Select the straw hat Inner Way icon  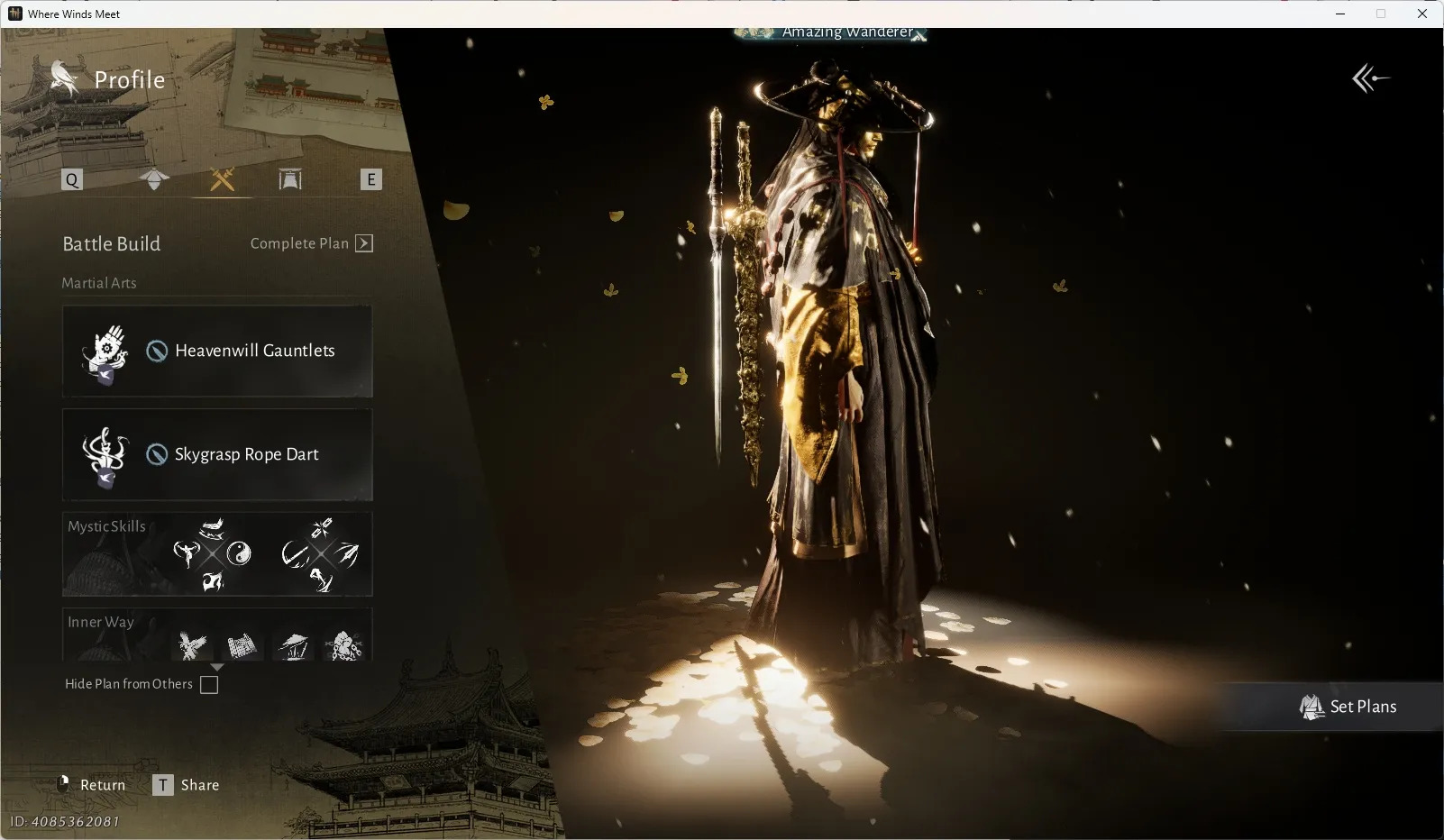(x=292, y=645)
